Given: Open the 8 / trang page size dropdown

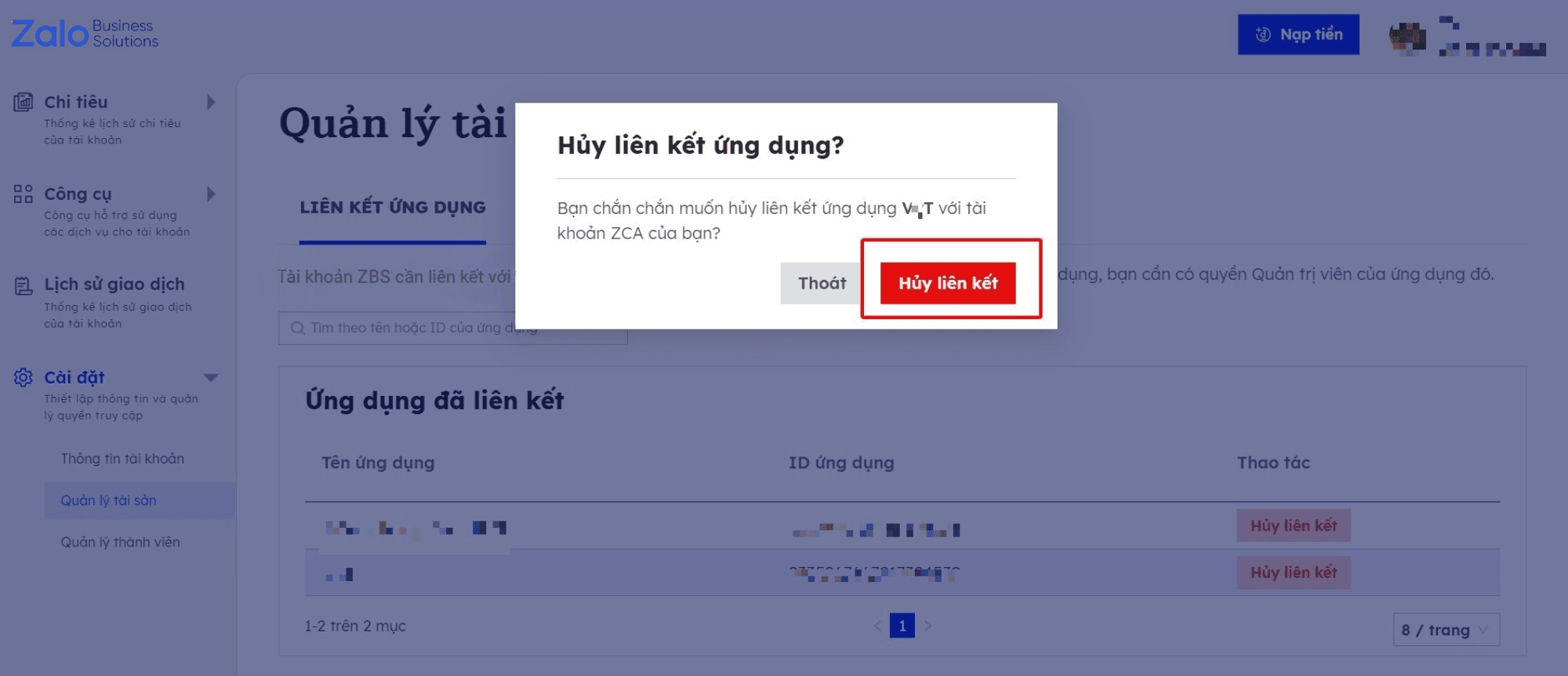Looking at the screenshot, I should pos(1446,630).
